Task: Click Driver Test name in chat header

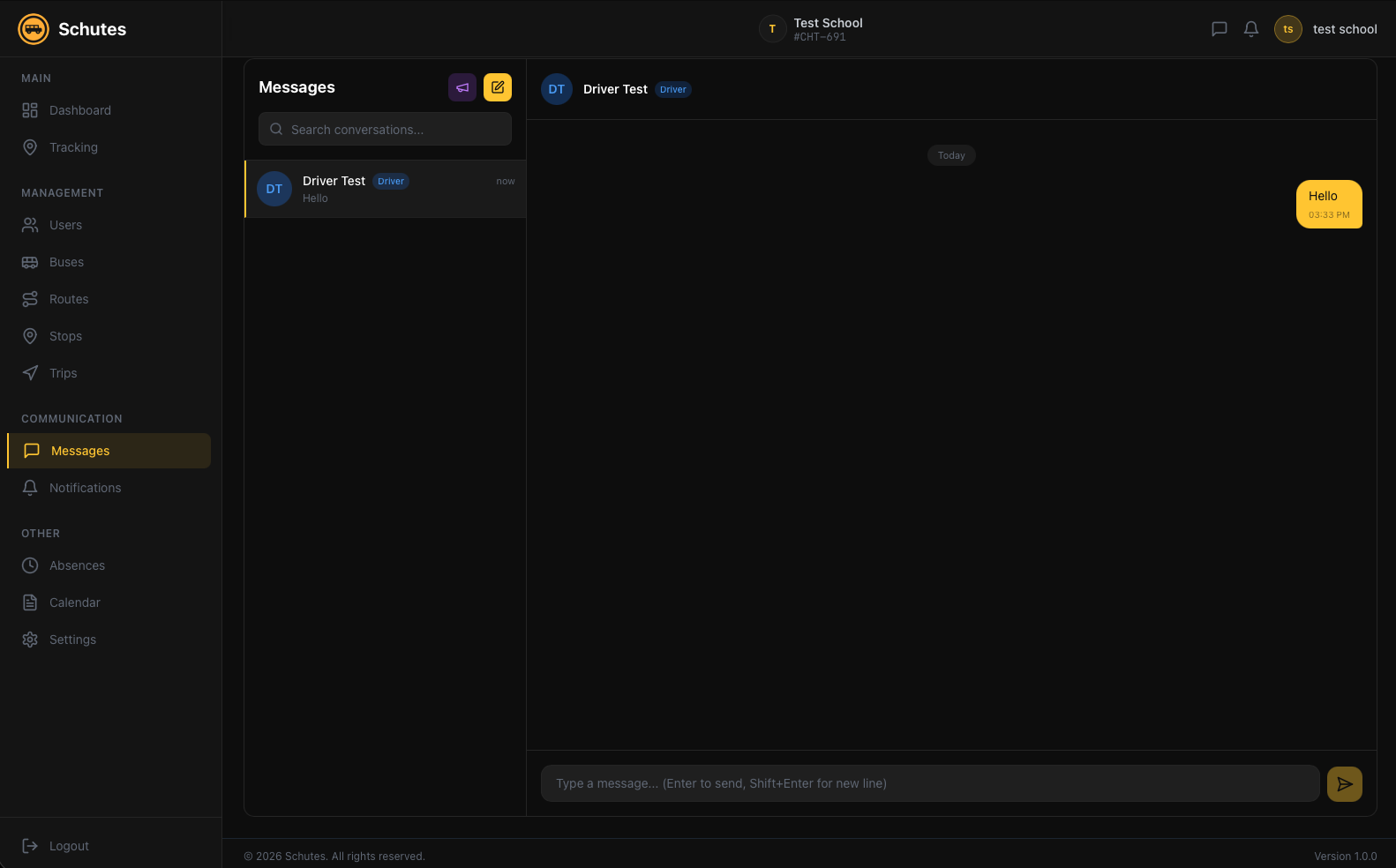Action: [615, 89]
